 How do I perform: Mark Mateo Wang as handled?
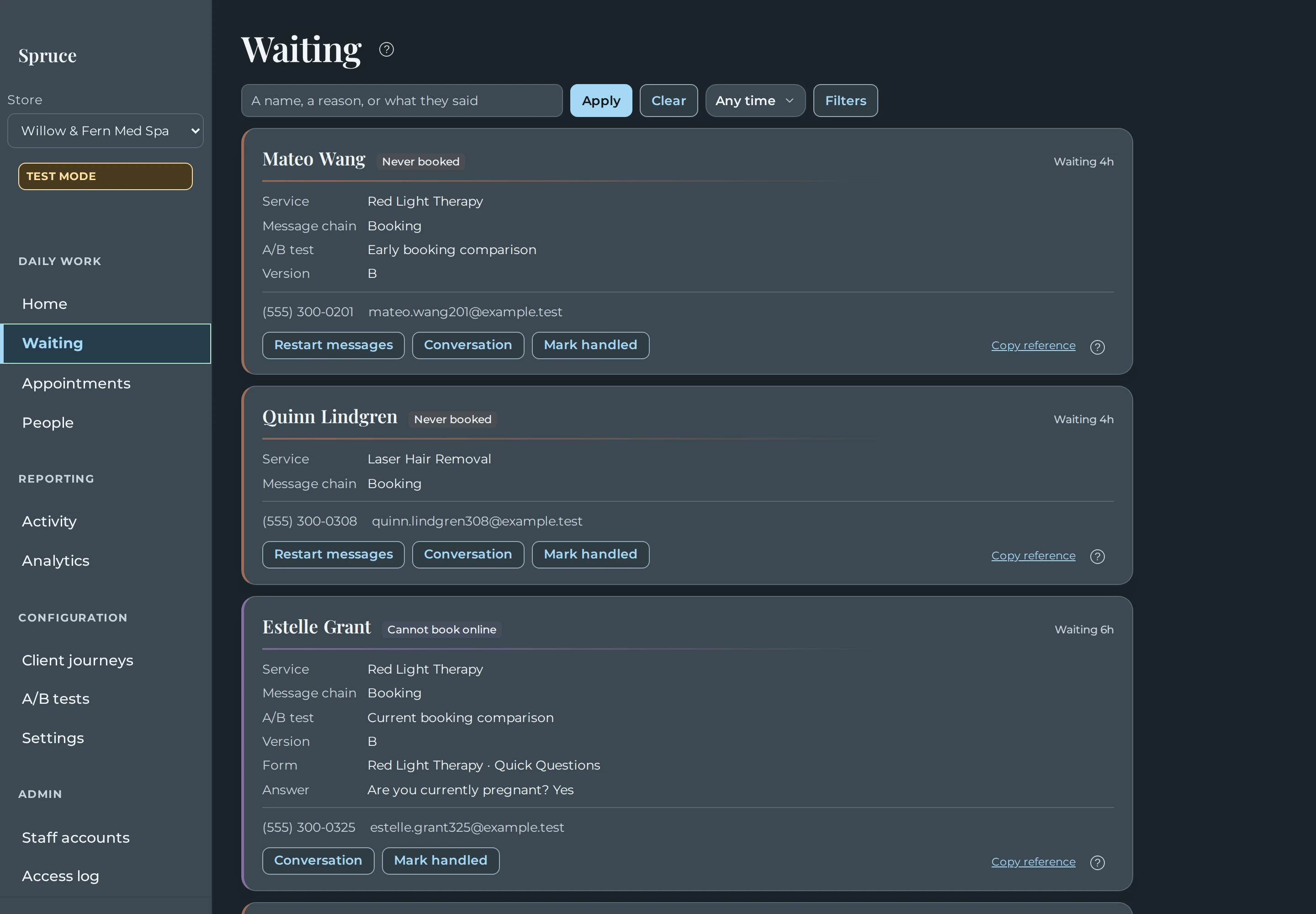coord(590,345)
